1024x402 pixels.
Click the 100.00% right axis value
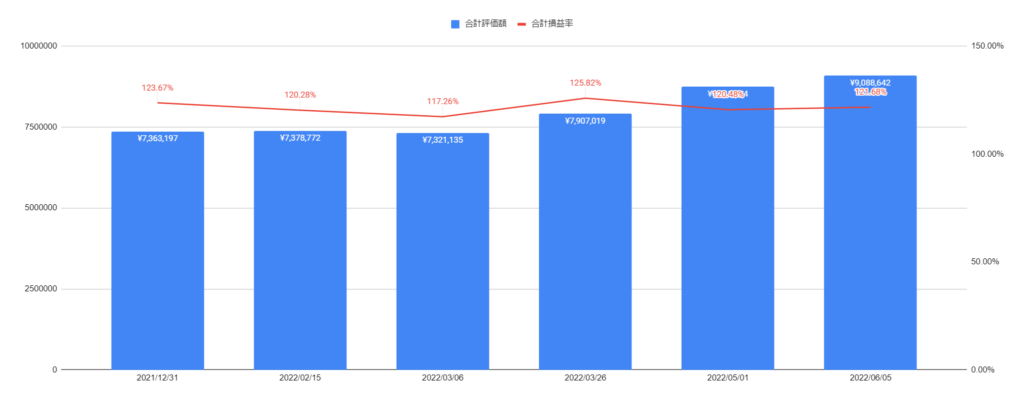[x=986, y=154]
